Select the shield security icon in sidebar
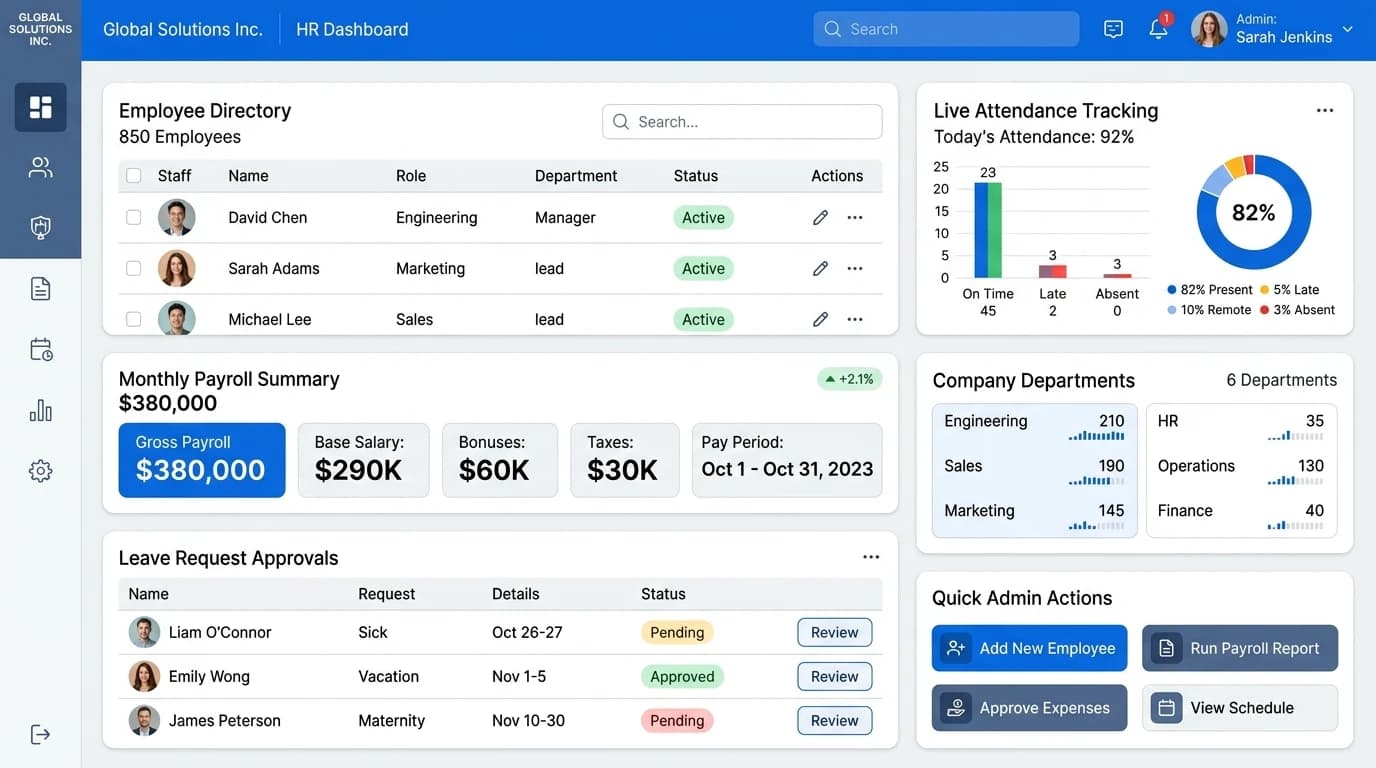The width and height of the screenshot is (1376, 768). (41, 228)
